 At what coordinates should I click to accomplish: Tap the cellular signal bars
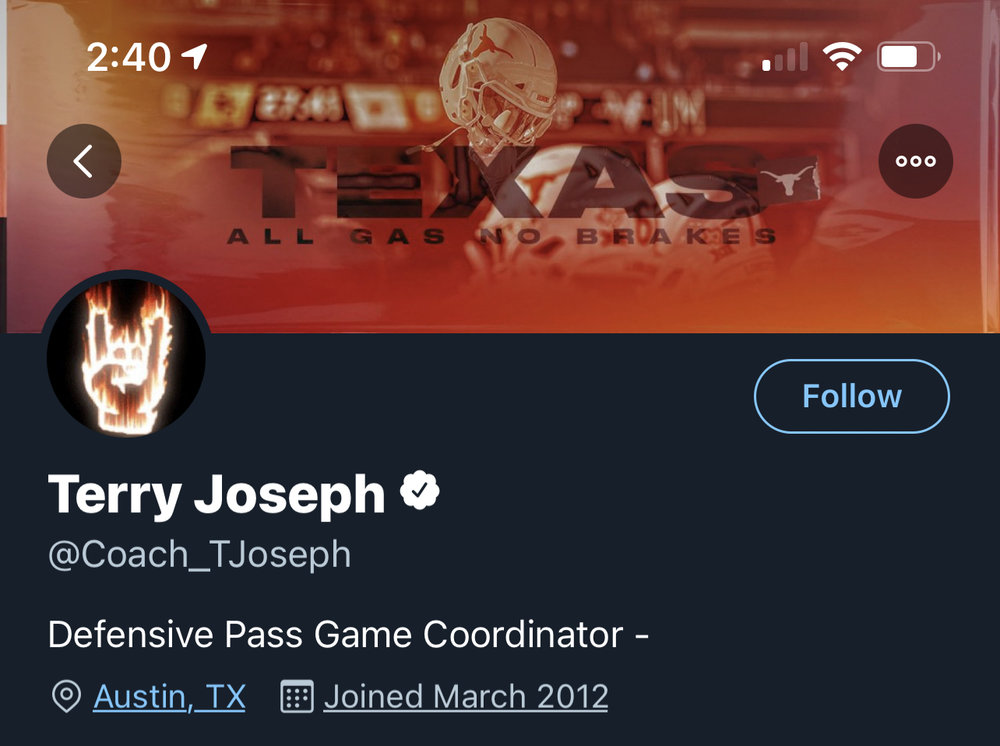coord(785,59)
